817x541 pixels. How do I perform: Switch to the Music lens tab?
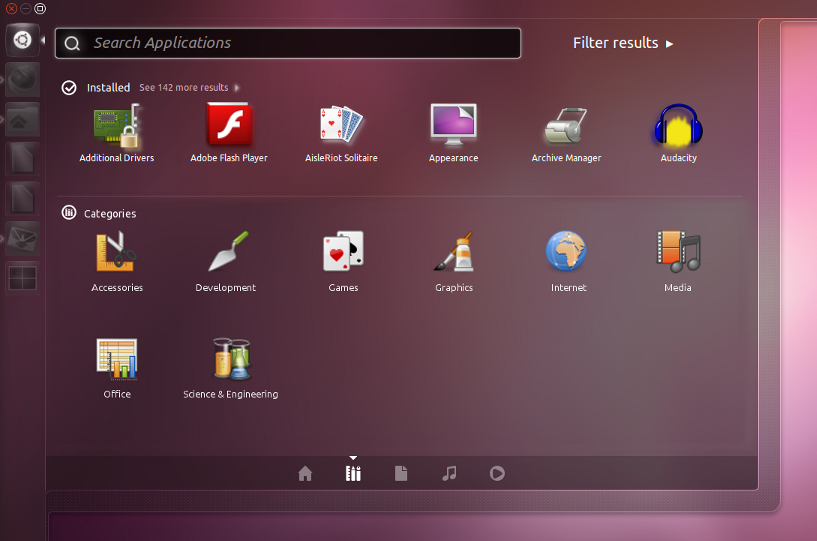click(449, 474)
